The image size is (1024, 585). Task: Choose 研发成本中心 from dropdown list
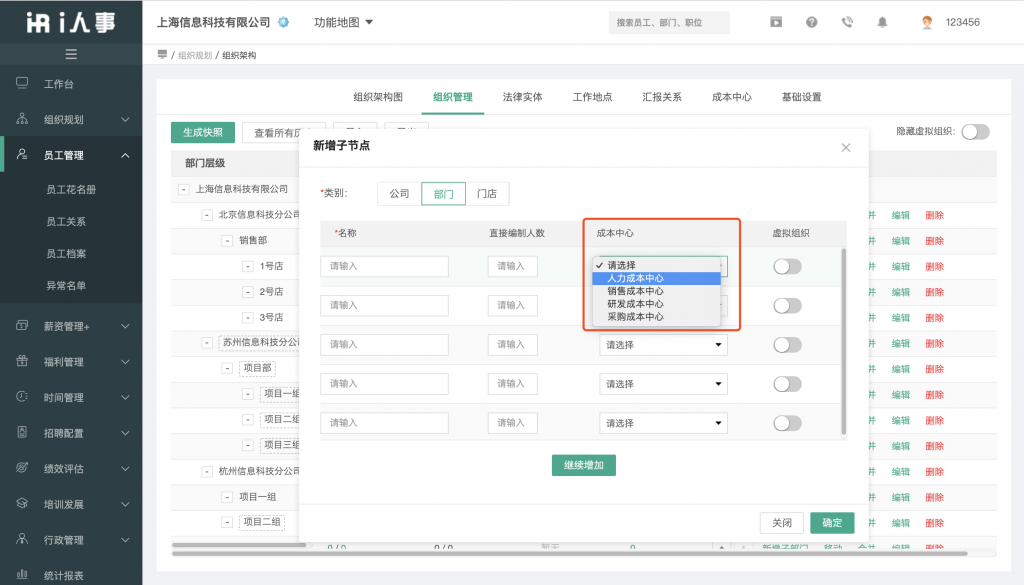(x=656, y=304)
